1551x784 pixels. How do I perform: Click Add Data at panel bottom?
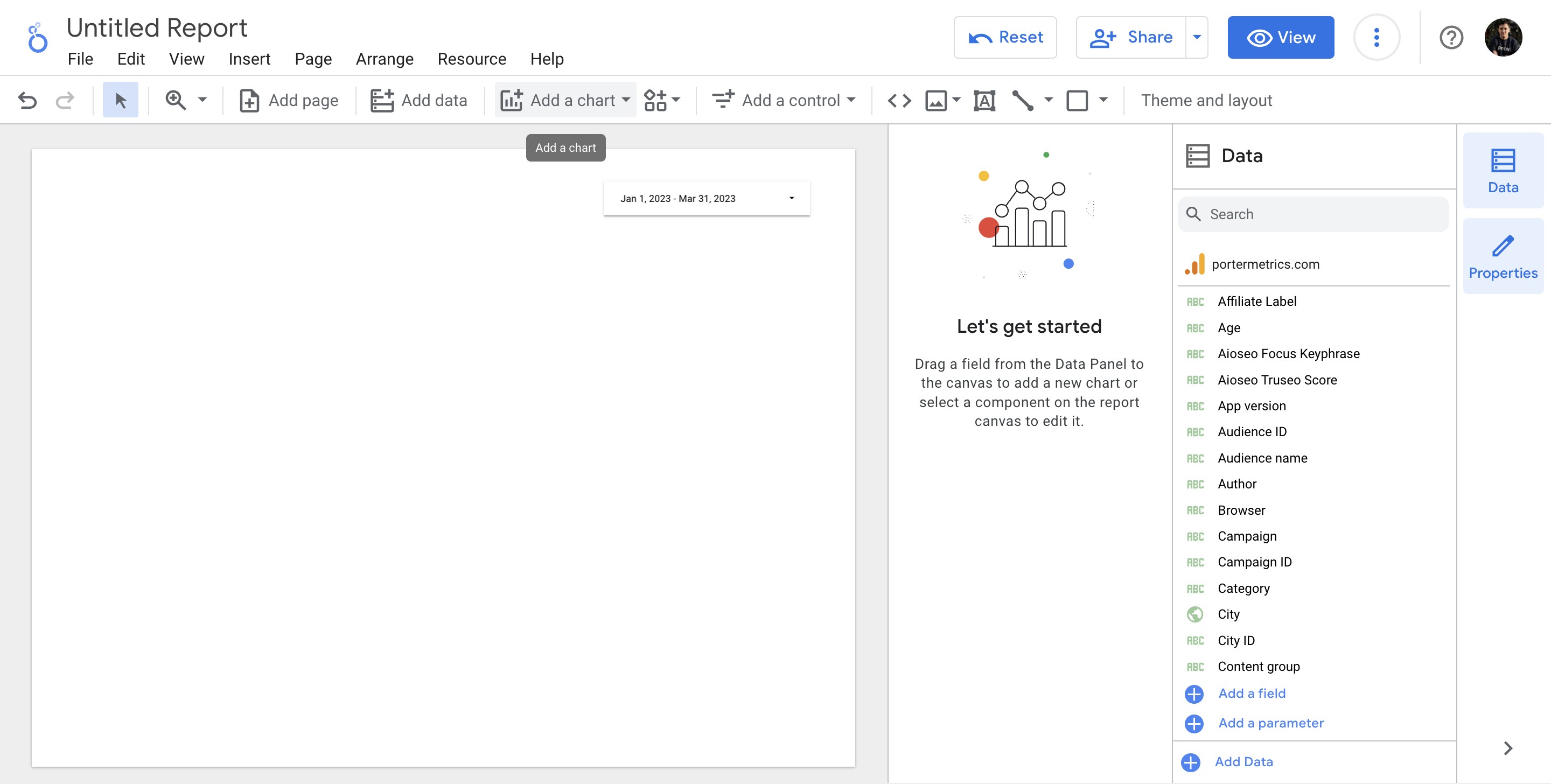[x=1243, y=762]
